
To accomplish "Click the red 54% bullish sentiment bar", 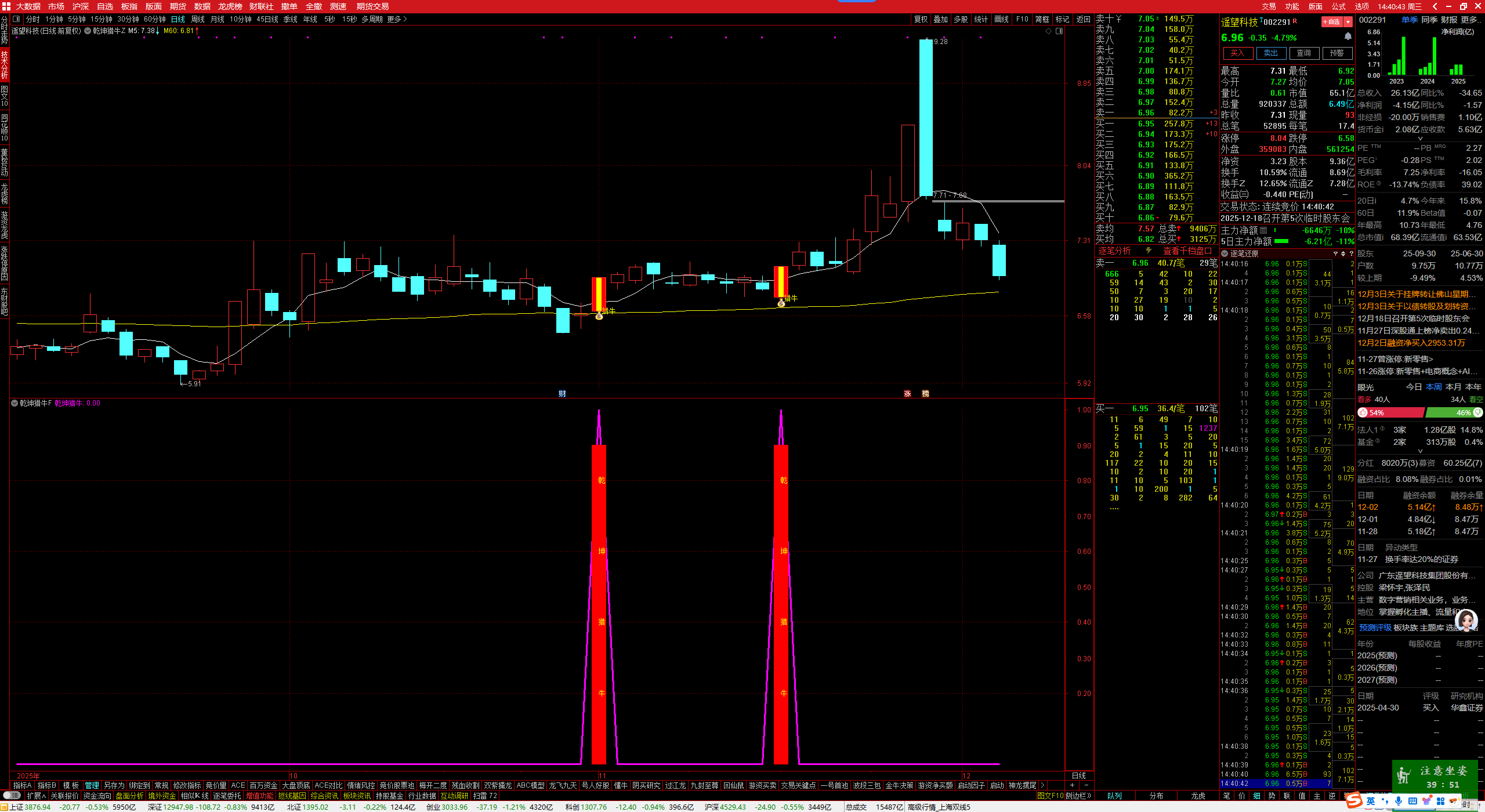I will (x=1390, y=412).
